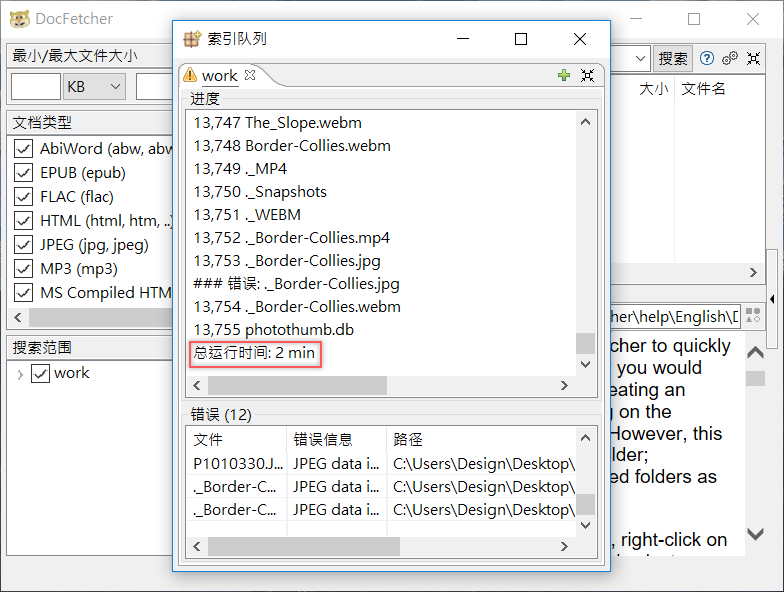Screen dimensions: 784x592
Task: Close the work tab using its small X icon
Action: pos(250,75)
